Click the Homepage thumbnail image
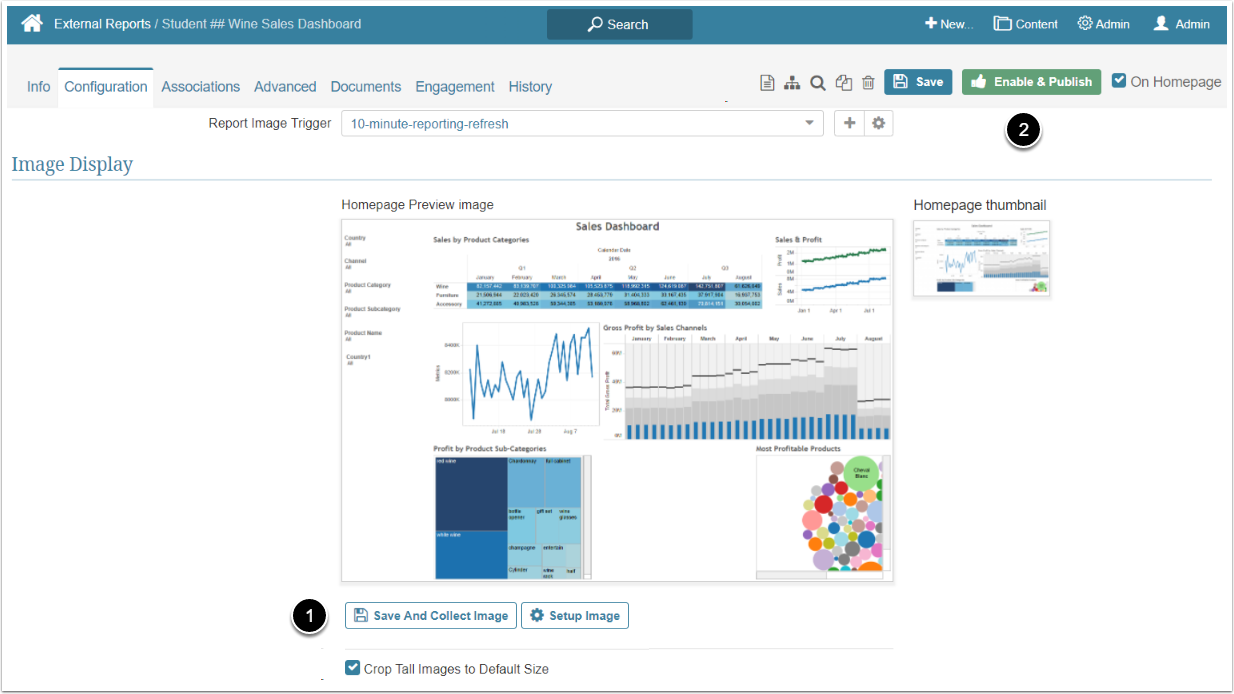The height and width of the screenshot is (694, 1234). (981, 258)
